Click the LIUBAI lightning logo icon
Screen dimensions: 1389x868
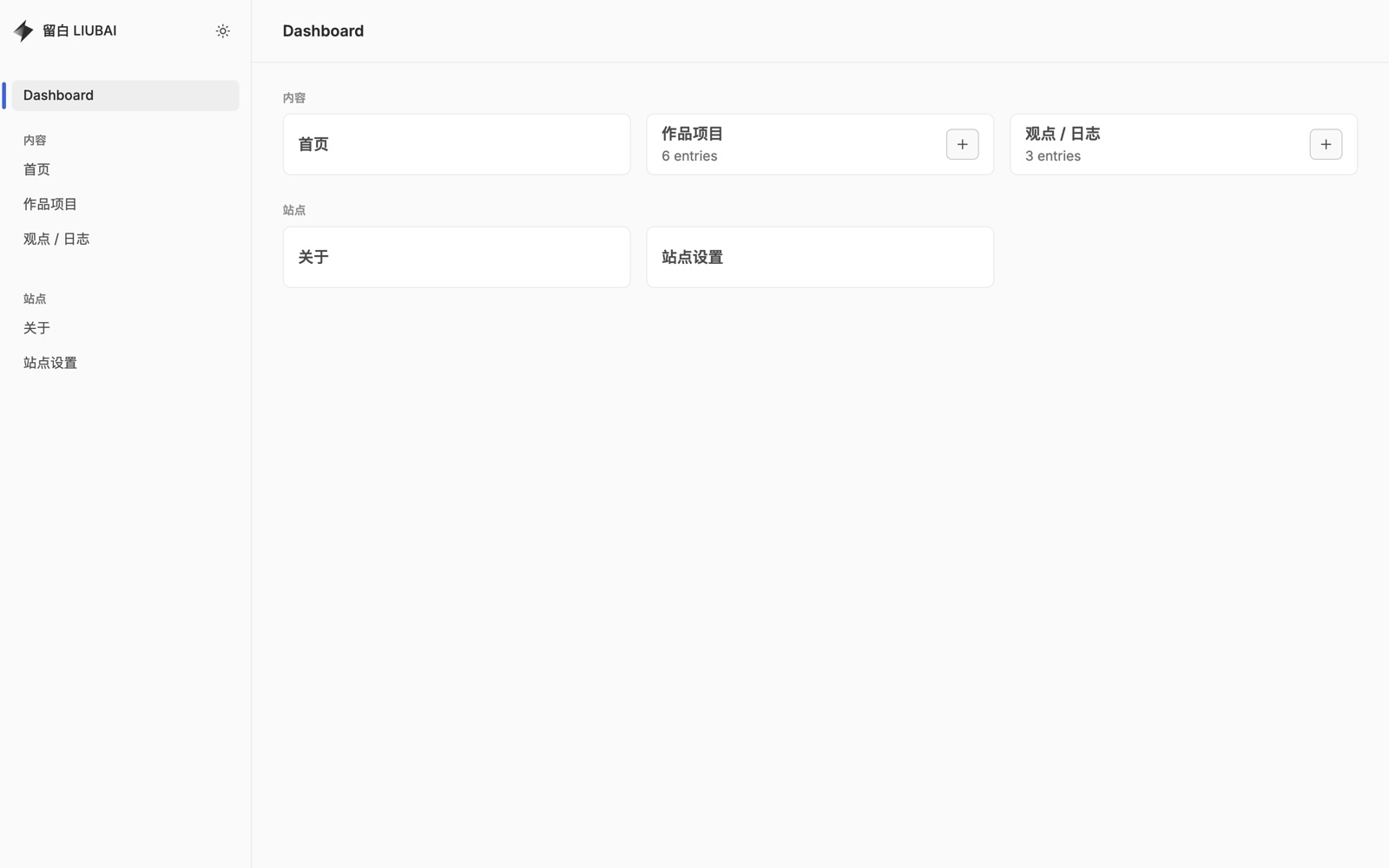(x=23, y=31)
